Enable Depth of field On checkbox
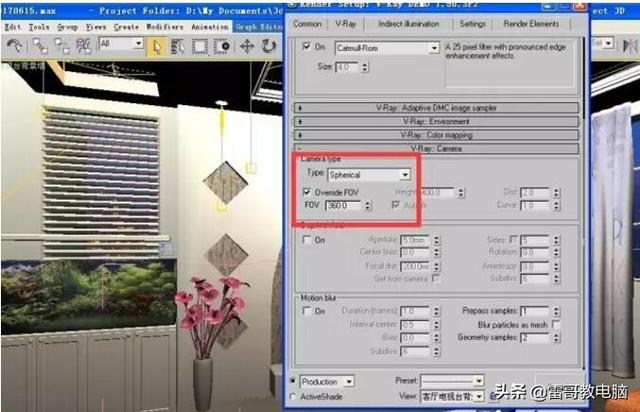The height and width of the screenshot is (412, 640). click(307, 240)
